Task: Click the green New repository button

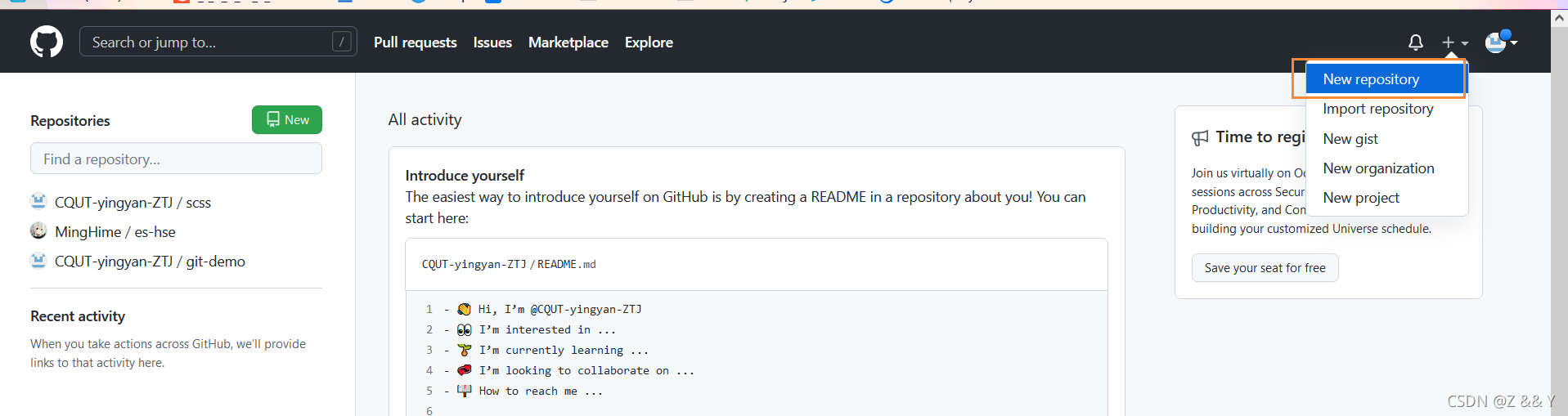Action: (287, 119)
